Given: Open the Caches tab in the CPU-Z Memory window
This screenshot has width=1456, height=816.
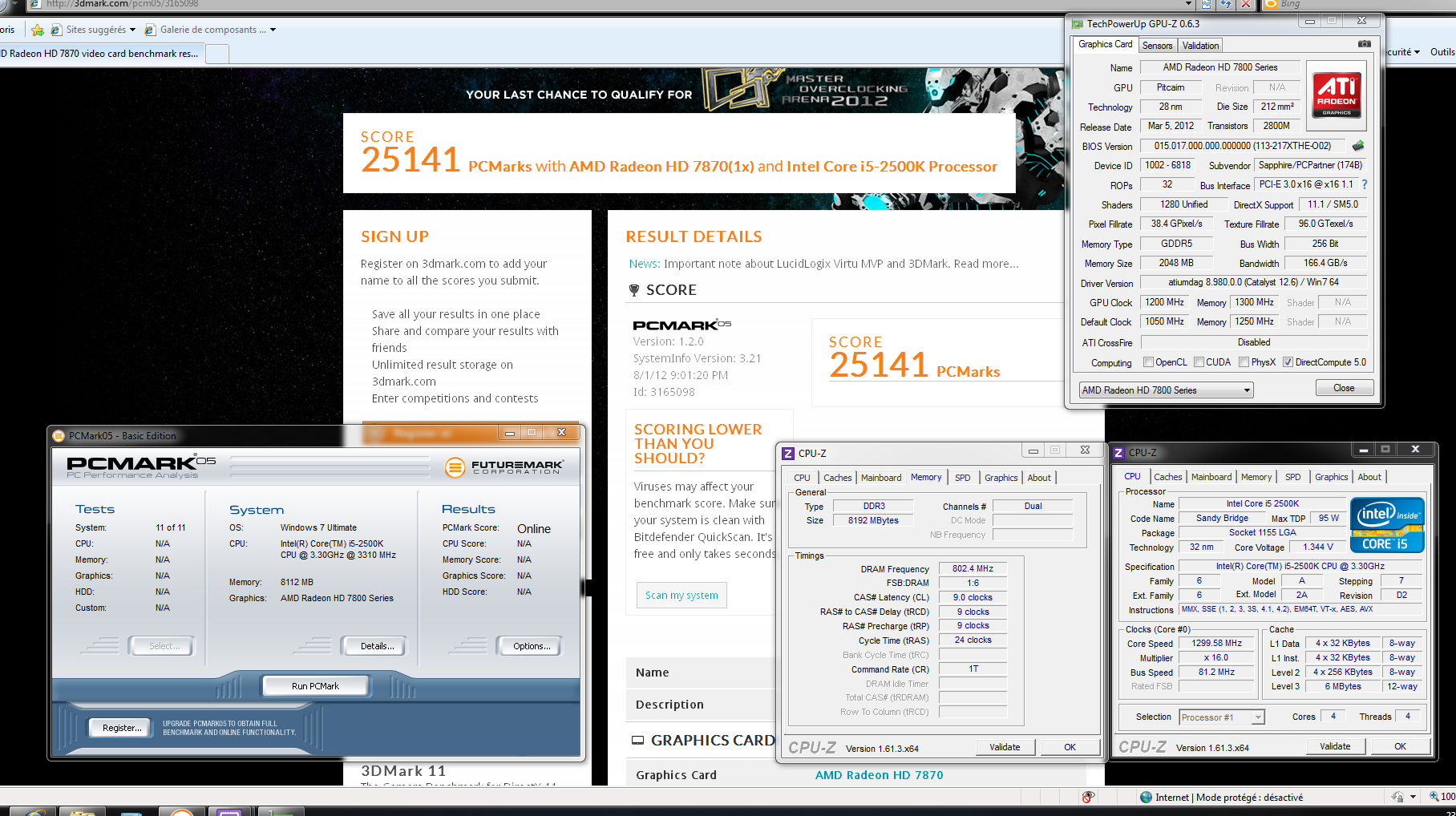Looking at the screenshot, I should (x=838, y=478).
